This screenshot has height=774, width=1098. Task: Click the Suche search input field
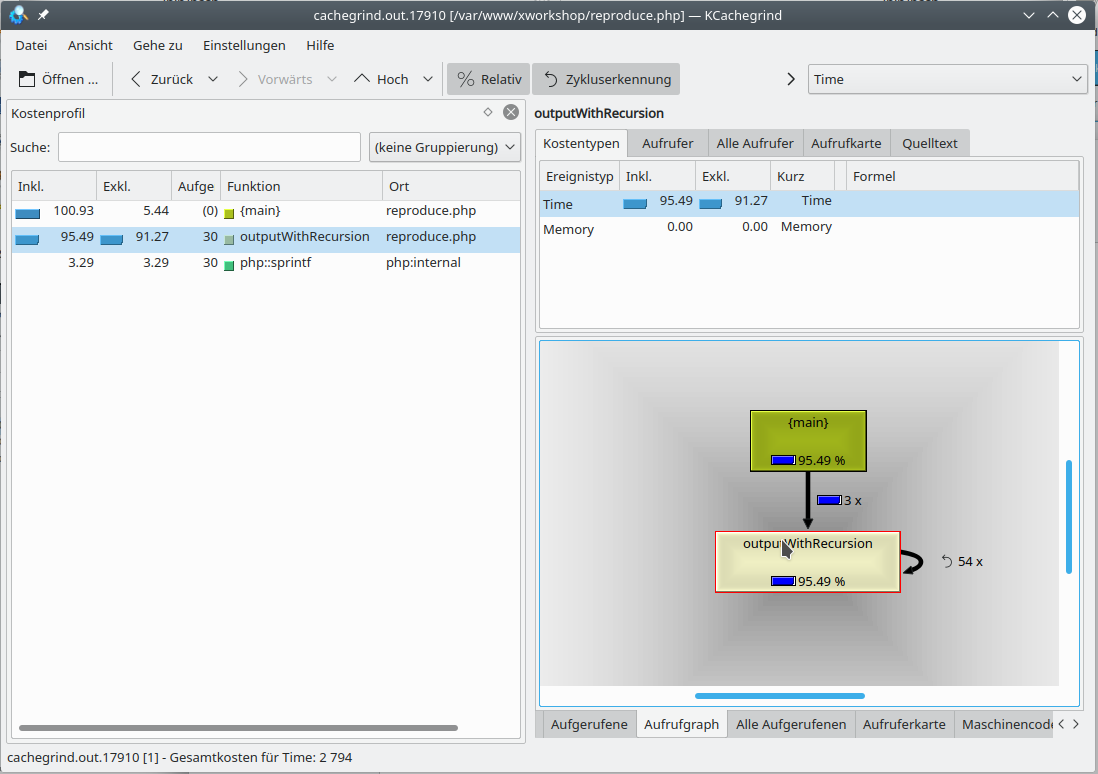(x=209, y=147)
